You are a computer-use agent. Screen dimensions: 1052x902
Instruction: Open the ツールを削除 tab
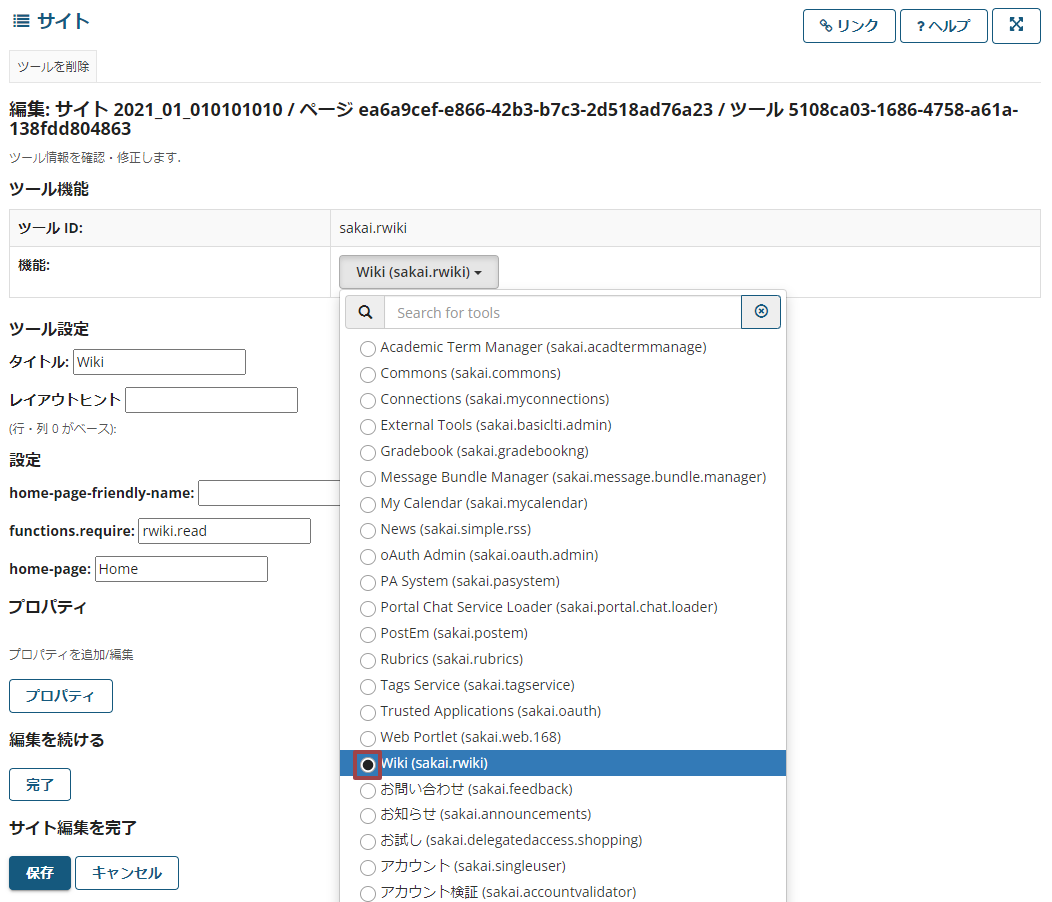[53, 67]
